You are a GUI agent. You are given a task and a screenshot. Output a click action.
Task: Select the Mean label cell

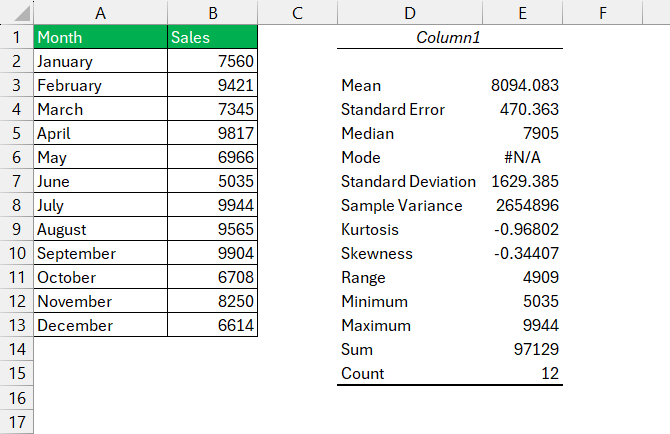click(x=410, y=85)
